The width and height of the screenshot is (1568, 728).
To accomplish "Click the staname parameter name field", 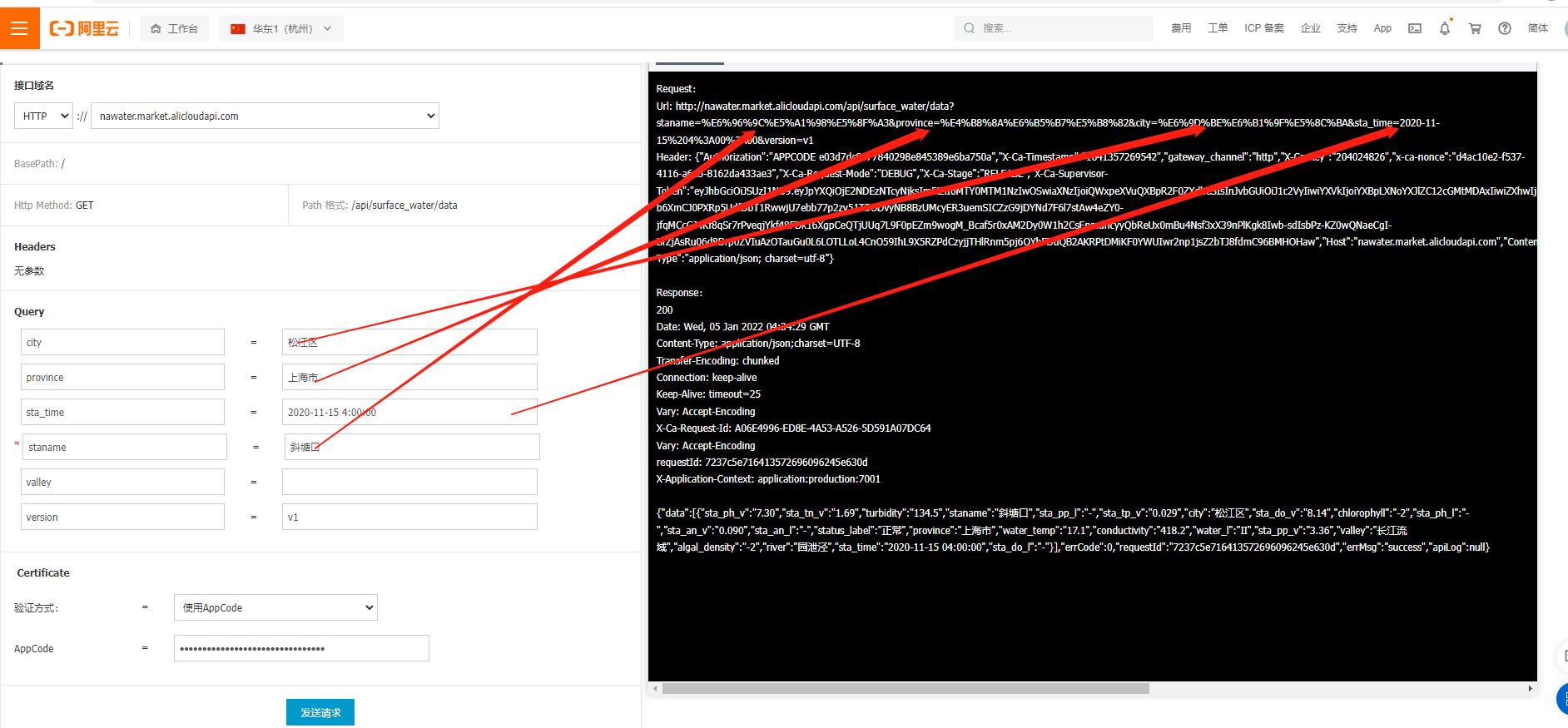I will (125, 447).
